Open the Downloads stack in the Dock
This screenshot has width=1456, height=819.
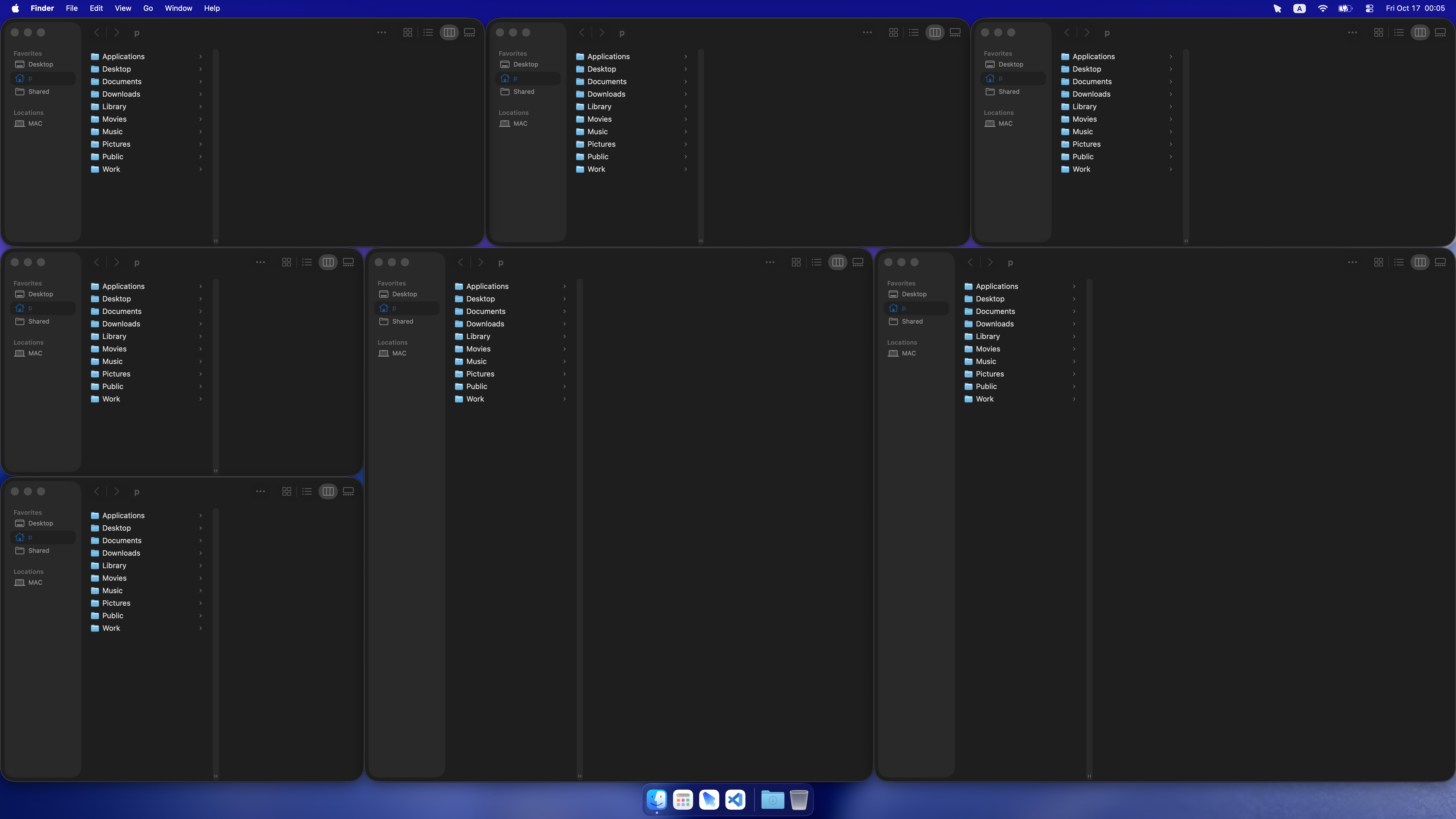coord(772,800)
